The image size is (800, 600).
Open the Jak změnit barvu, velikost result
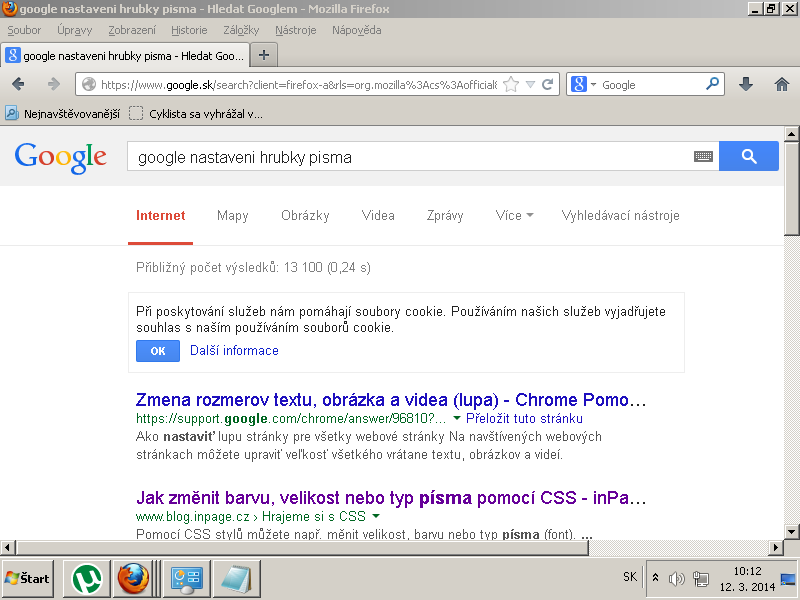tap(391, 497)
